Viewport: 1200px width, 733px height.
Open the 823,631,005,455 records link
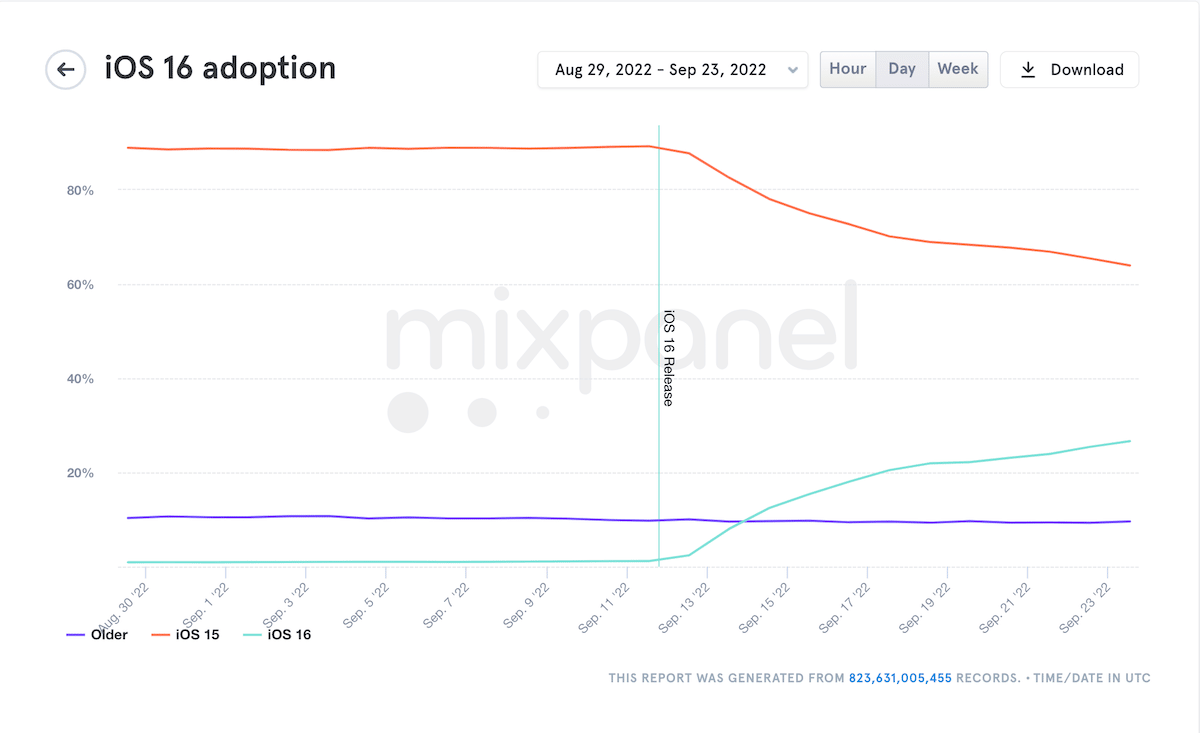tap(900, 678)
